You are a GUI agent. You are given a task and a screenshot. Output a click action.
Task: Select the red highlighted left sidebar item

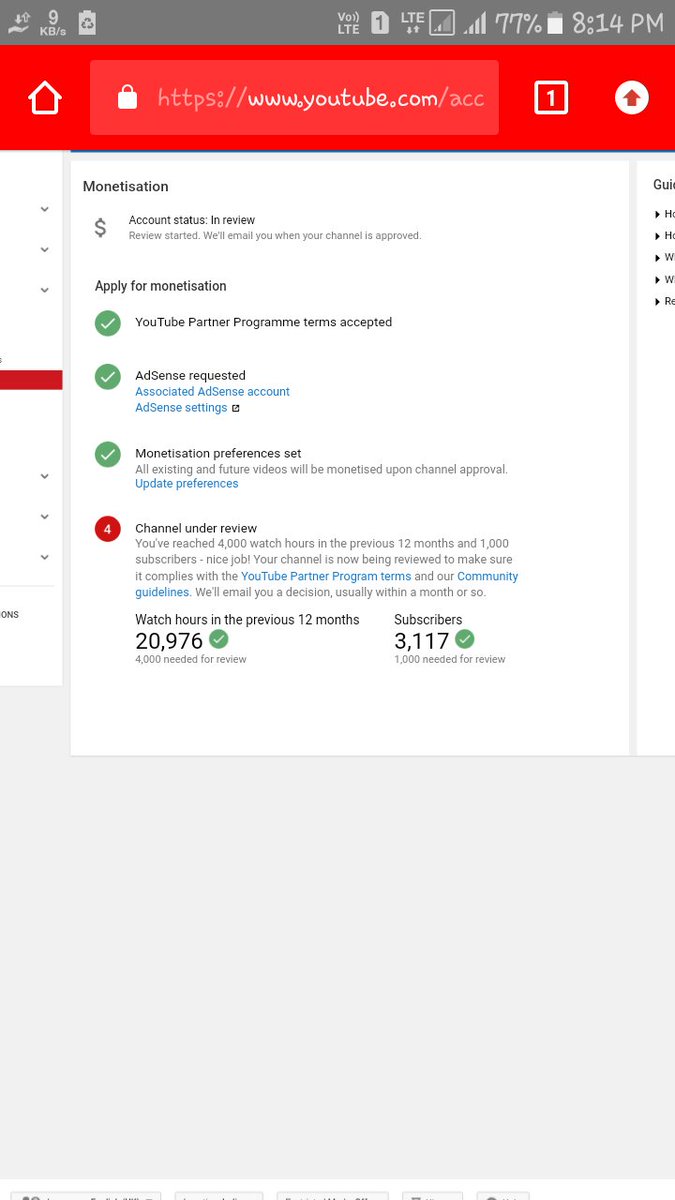pos(31,380)
